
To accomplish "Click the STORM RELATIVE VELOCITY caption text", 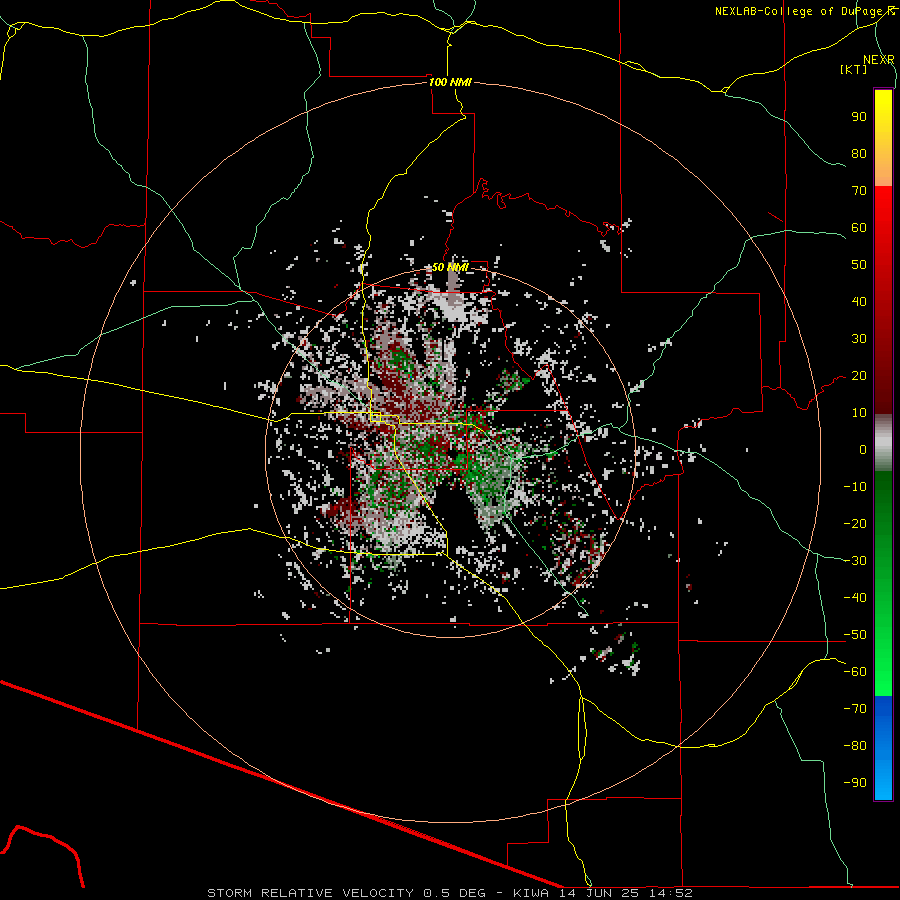I will tap(310, 893).
